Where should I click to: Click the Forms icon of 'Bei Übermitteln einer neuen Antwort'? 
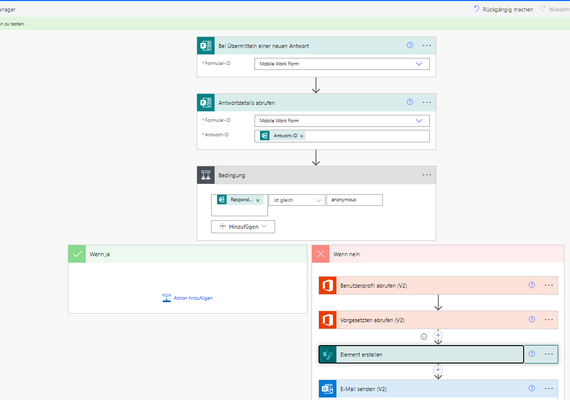tap(206, 46)
